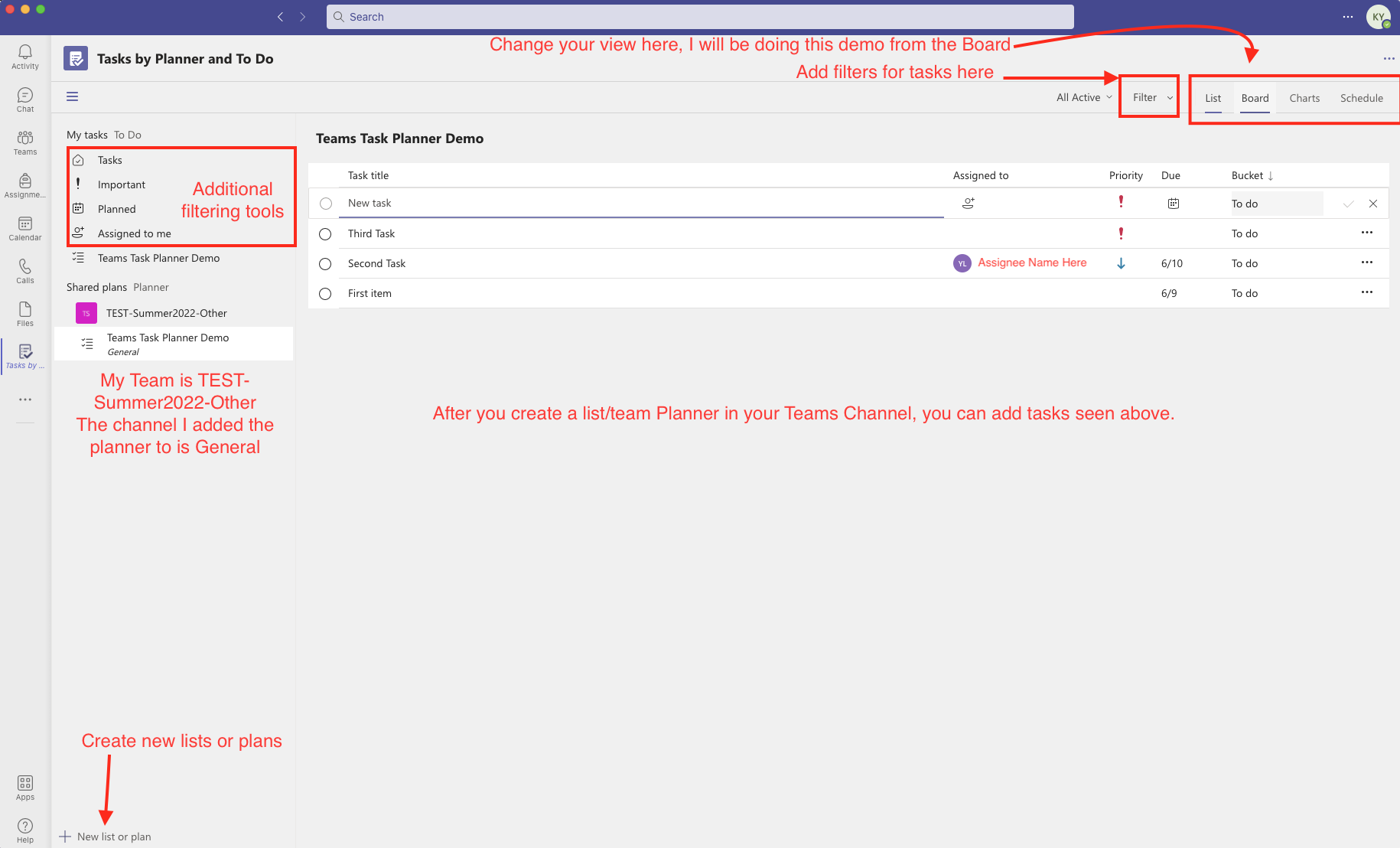This screenshot has width=1400, height=848.
Task: Collapse the panel using the hamburger icon
Action: tap(72, 96)
